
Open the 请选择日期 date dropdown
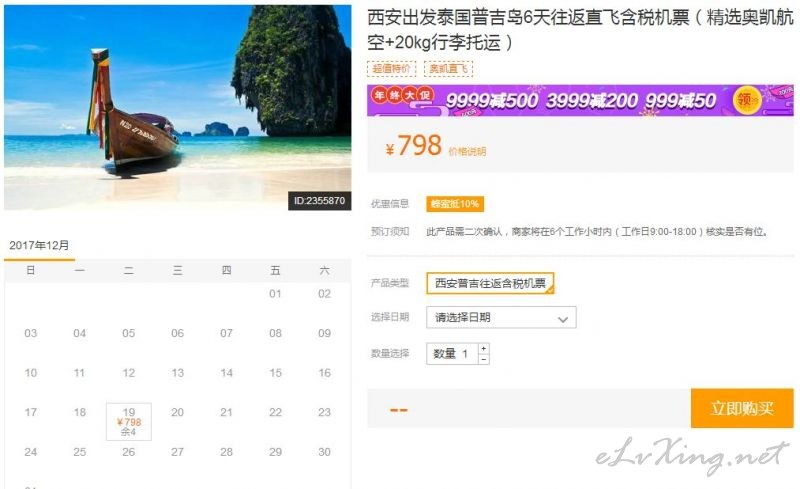coord(501,317)
